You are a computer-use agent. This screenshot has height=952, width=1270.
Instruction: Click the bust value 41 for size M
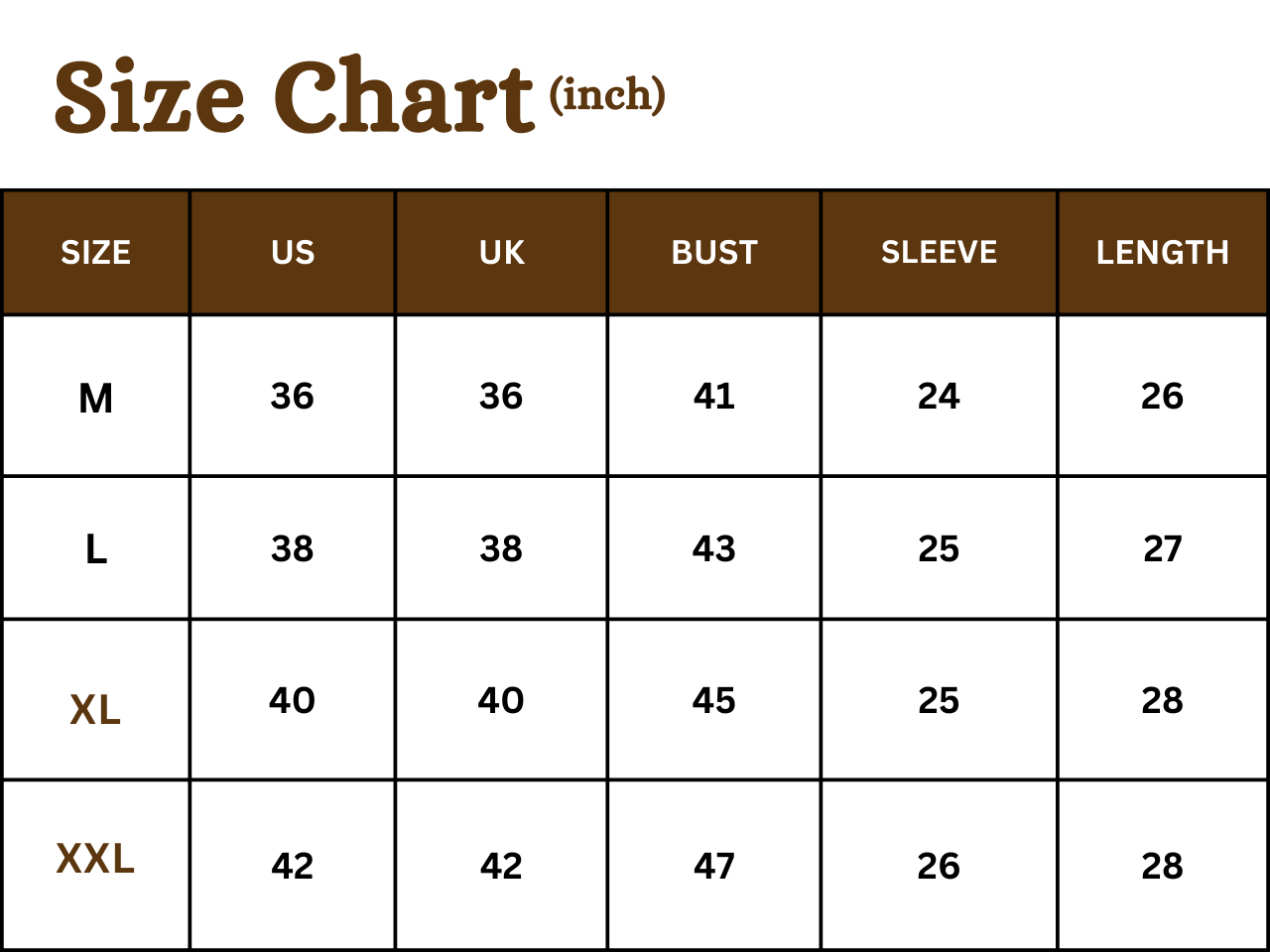(714, 397)
